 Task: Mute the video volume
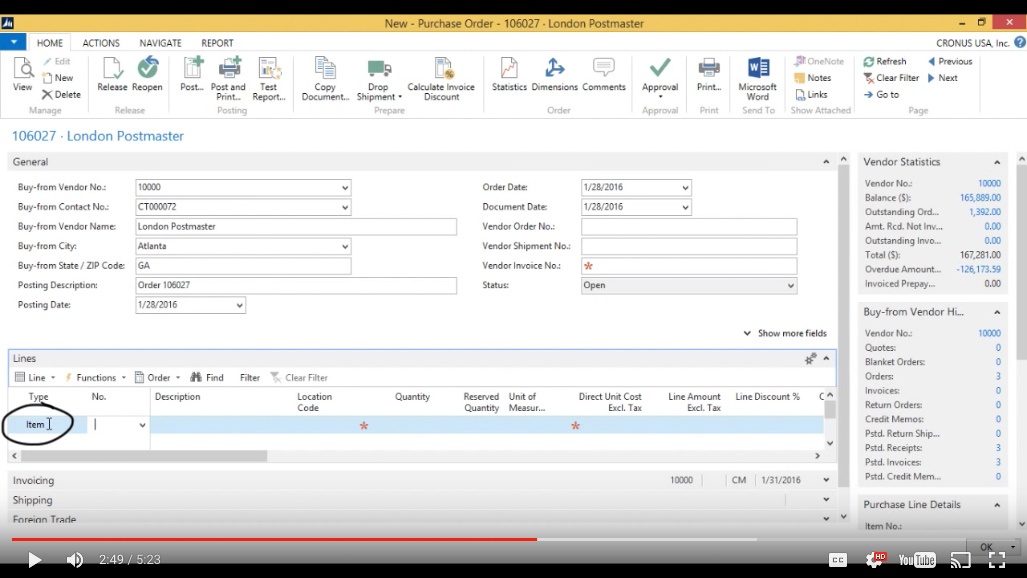tap(75, 560)
